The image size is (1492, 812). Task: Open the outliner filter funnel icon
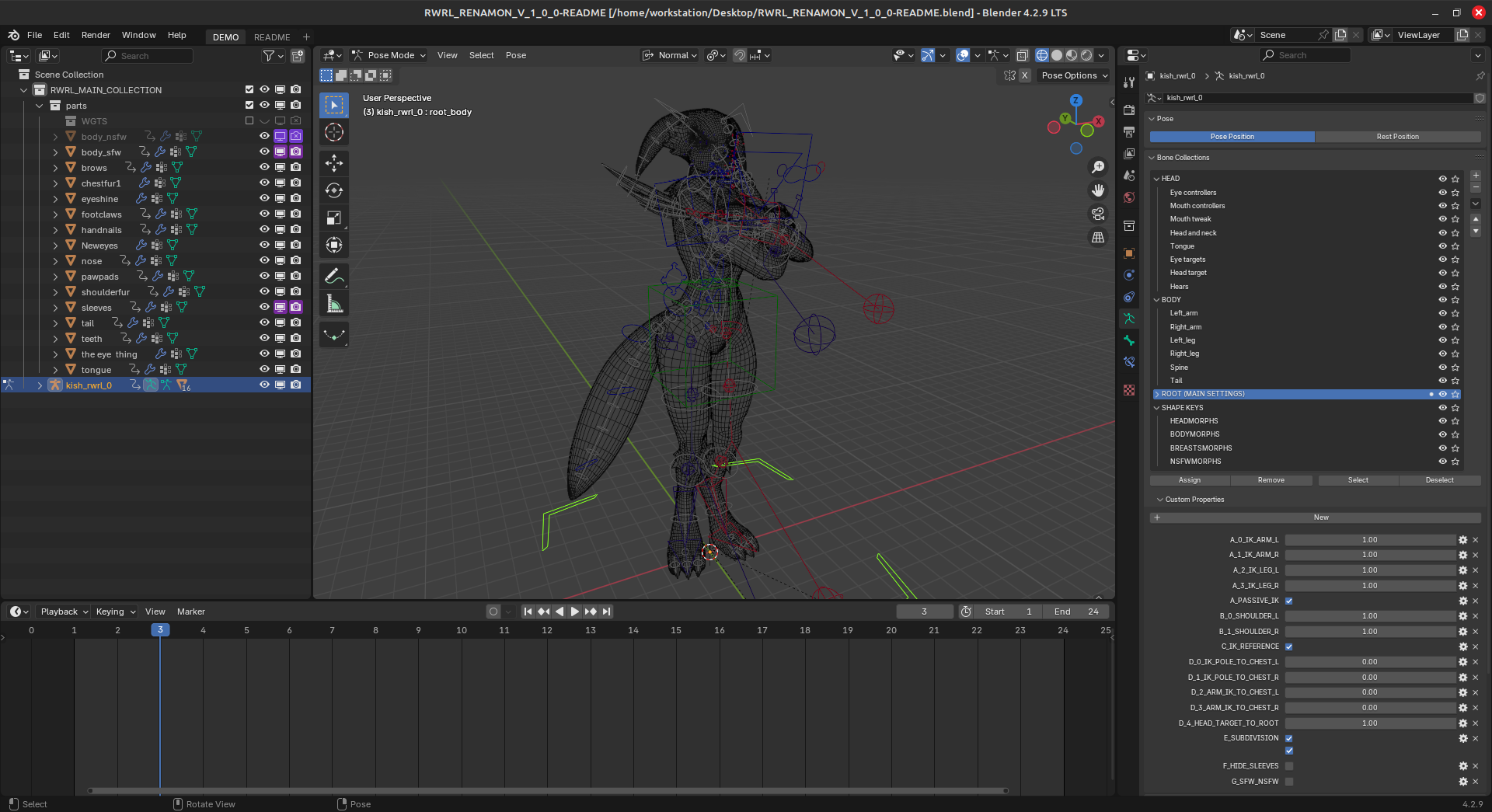coord(269,56)
